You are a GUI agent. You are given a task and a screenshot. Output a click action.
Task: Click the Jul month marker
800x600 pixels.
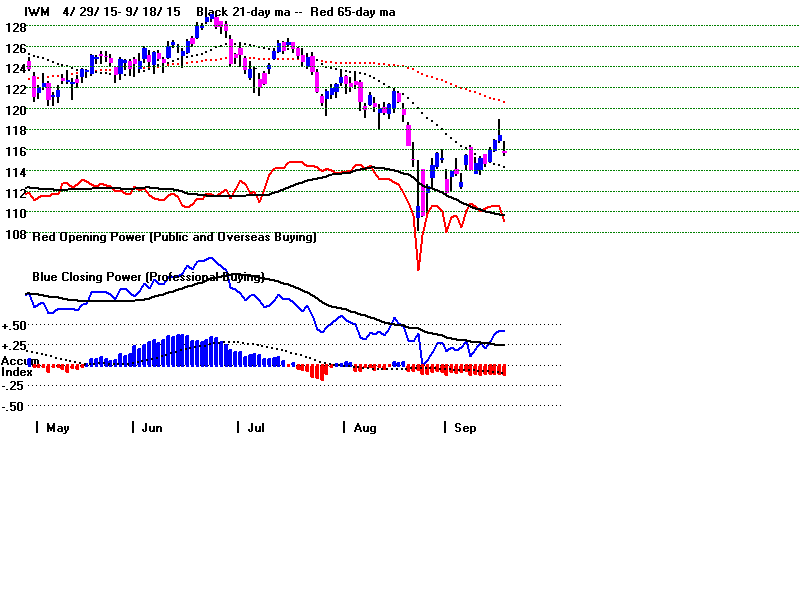[x=256, y=428]
